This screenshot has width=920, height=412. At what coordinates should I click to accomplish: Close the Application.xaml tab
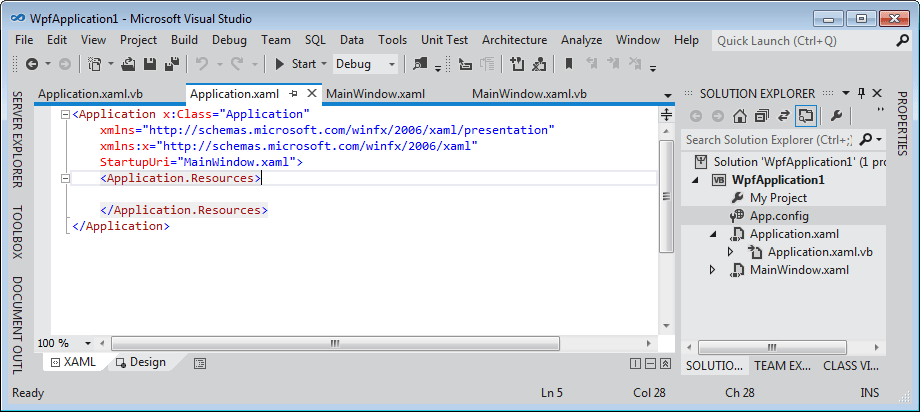coord(312,93)
